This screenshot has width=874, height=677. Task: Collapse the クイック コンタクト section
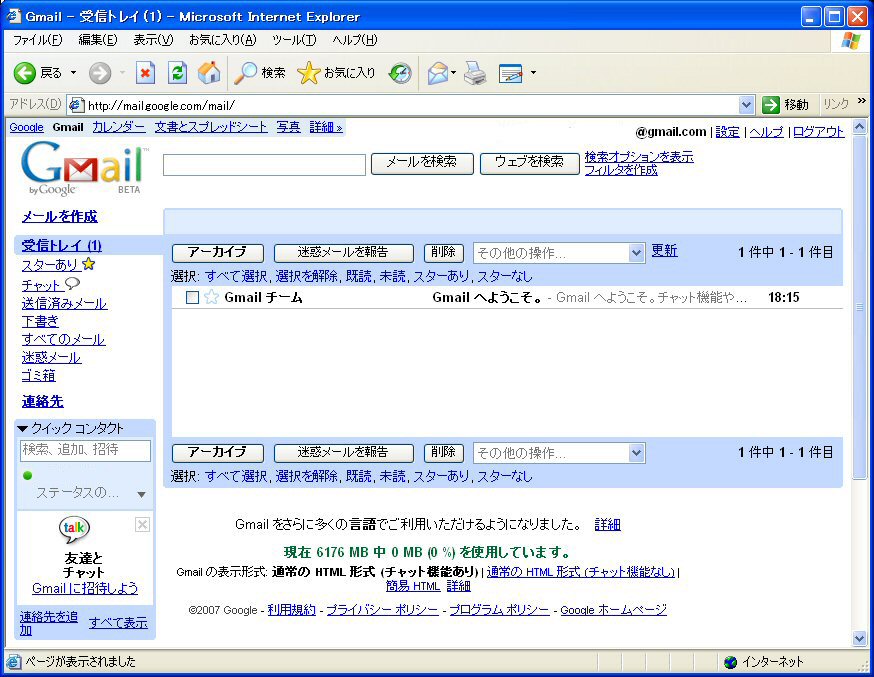click(22, 428)
